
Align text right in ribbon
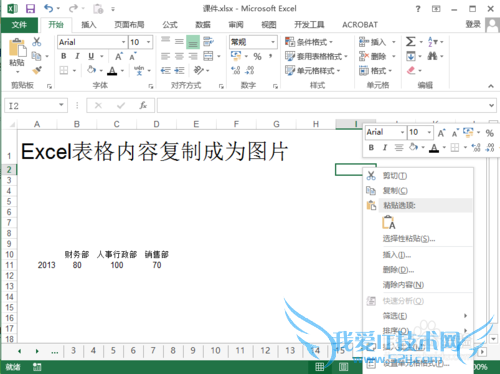[193, 56]
